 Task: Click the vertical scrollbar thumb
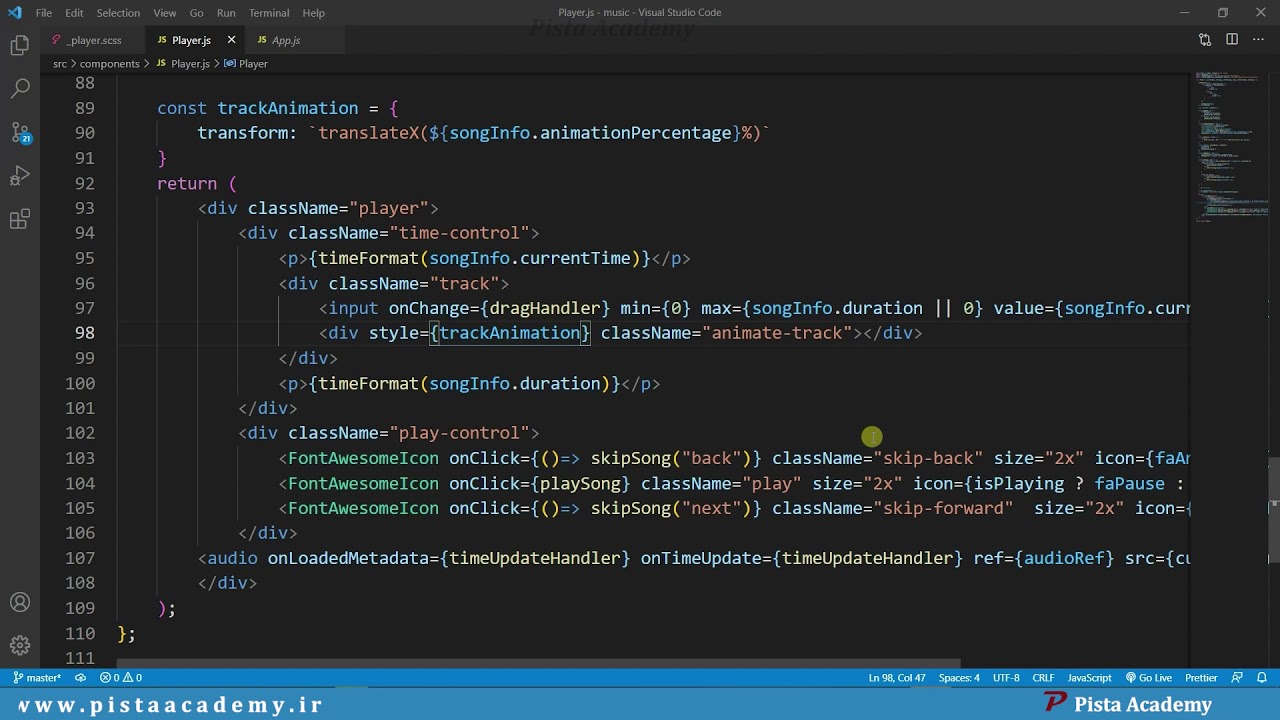(x=1274, y=511)
